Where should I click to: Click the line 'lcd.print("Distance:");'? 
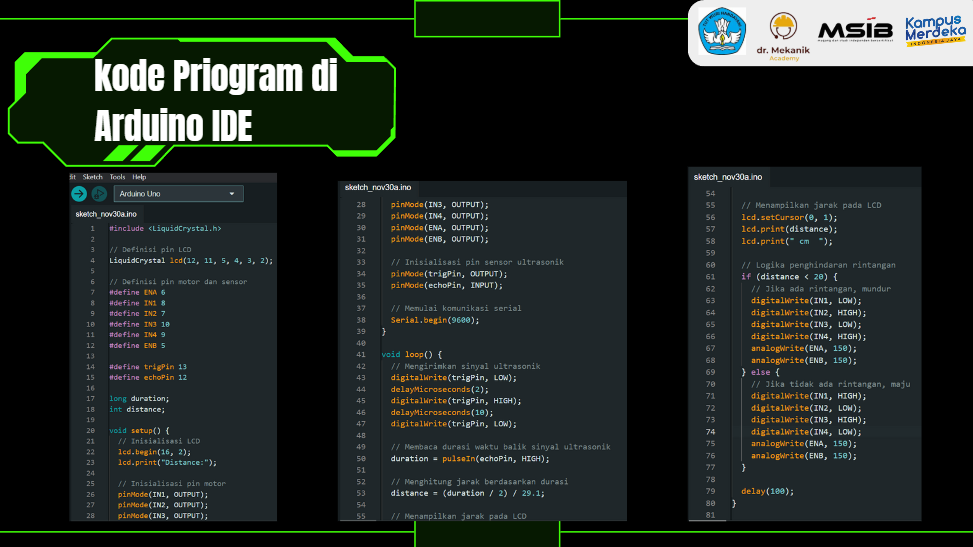tap(168, 463)
